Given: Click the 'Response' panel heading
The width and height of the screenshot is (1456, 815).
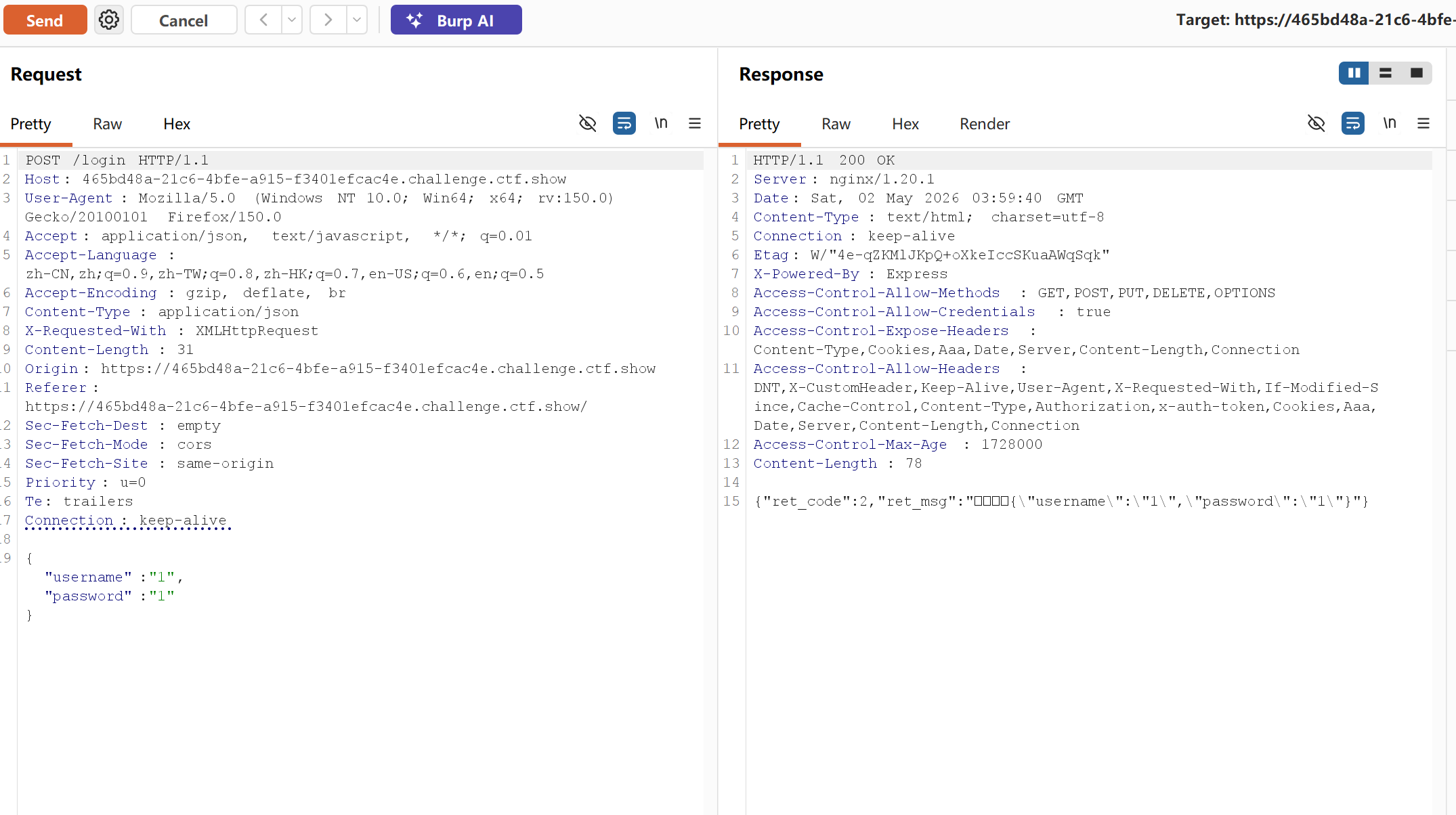Looking at the screenshot, I should pos(781,74).
